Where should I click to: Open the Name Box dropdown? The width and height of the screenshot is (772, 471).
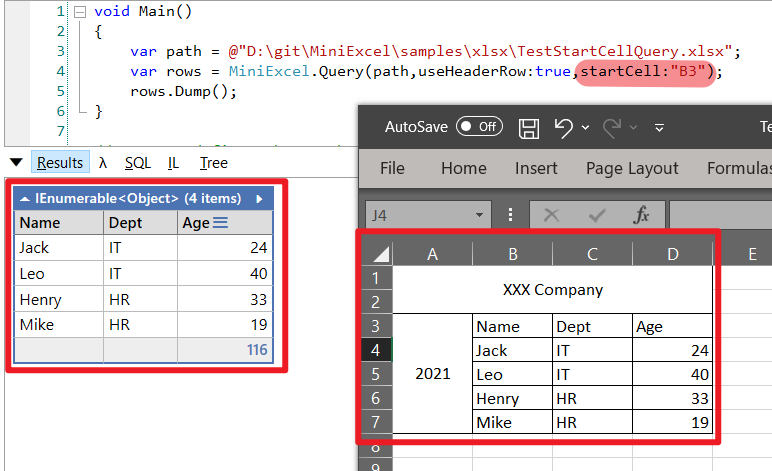(481, 215)
